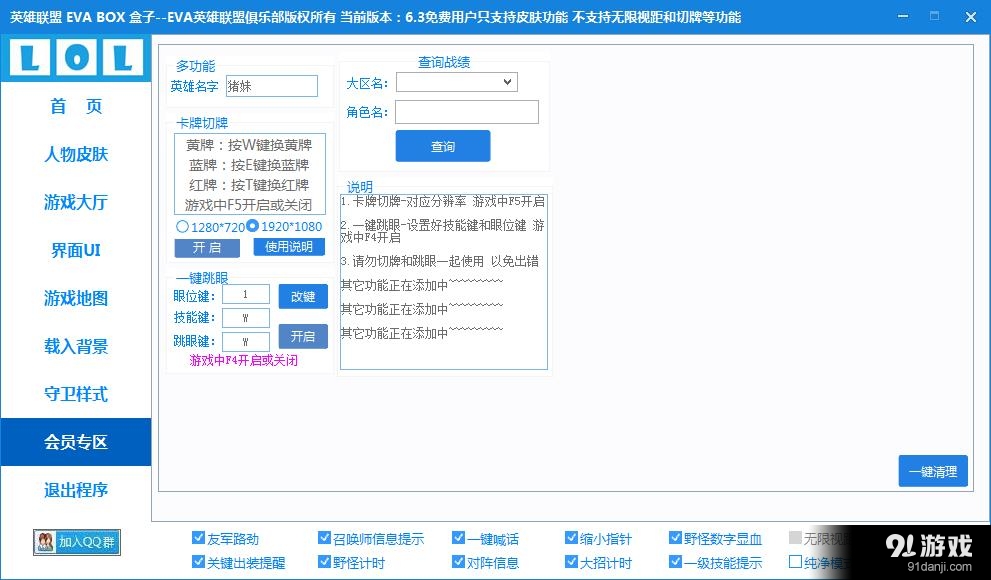Open the 游戏大厅 section
Screen dimensions: 991x580
coord(76,202)
